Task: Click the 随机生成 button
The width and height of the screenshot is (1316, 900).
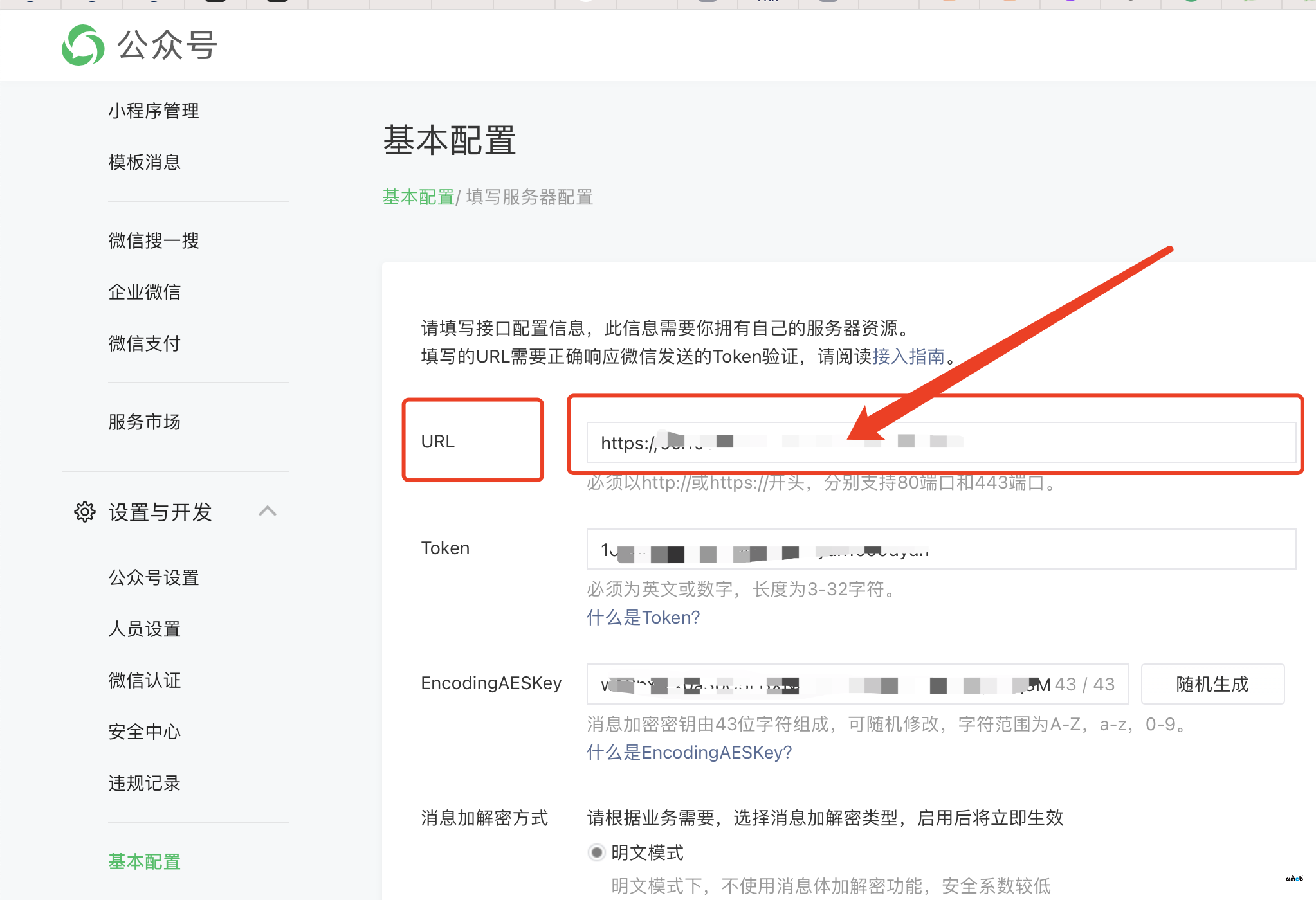Action: (1212, 684)
